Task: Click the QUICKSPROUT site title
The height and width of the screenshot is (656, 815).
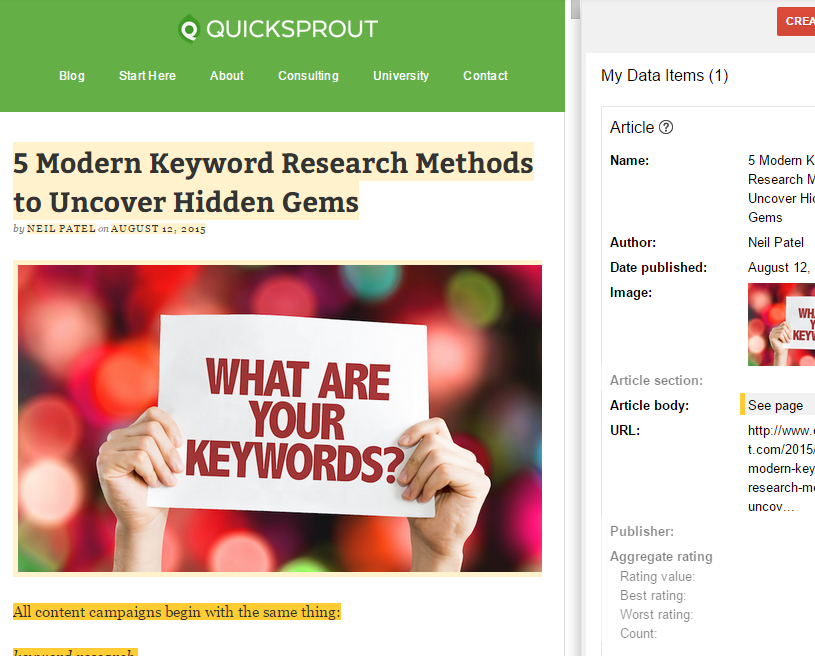Action: pos(292,29)
